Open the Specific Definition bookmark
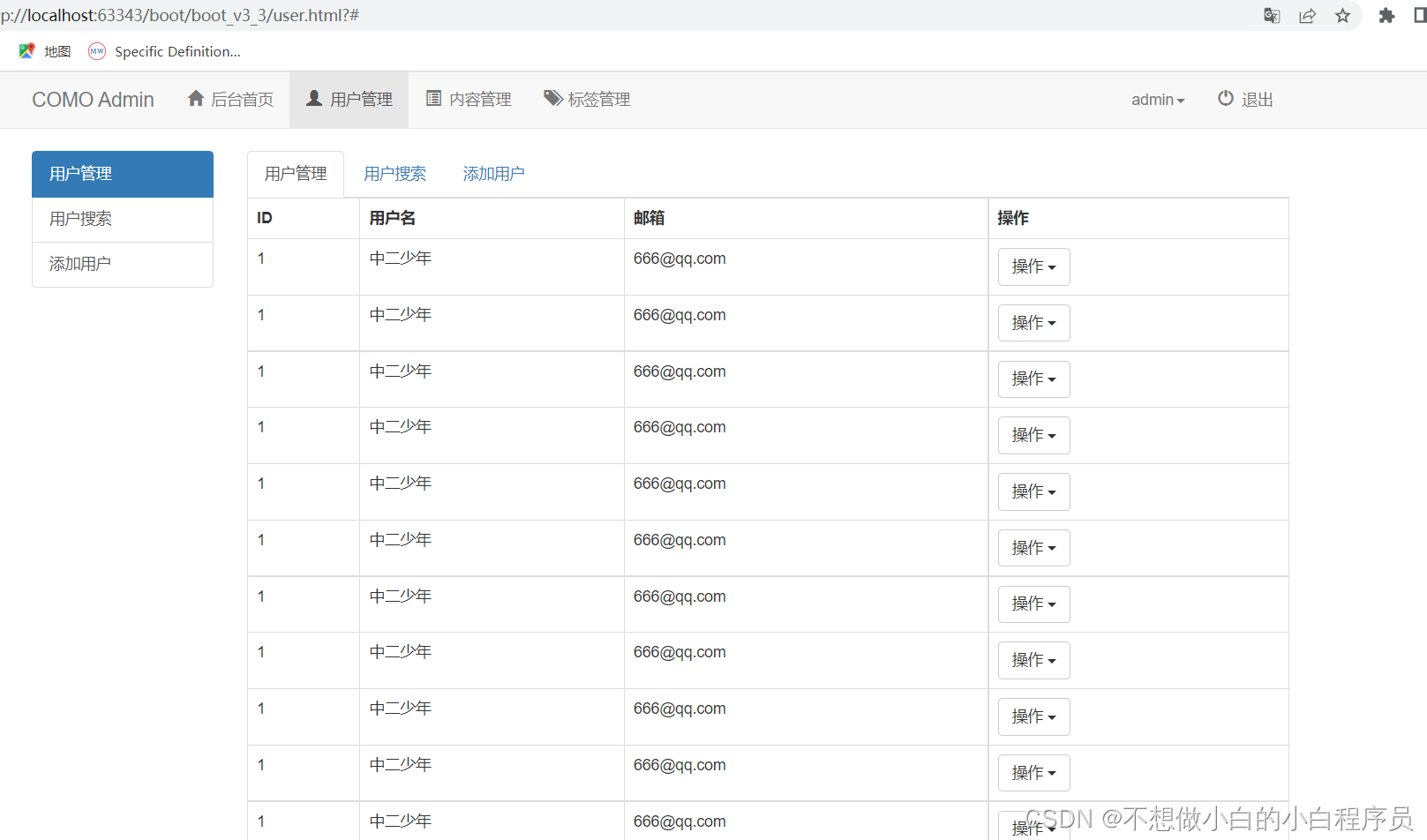1427x840 pixels. [164, 51]
